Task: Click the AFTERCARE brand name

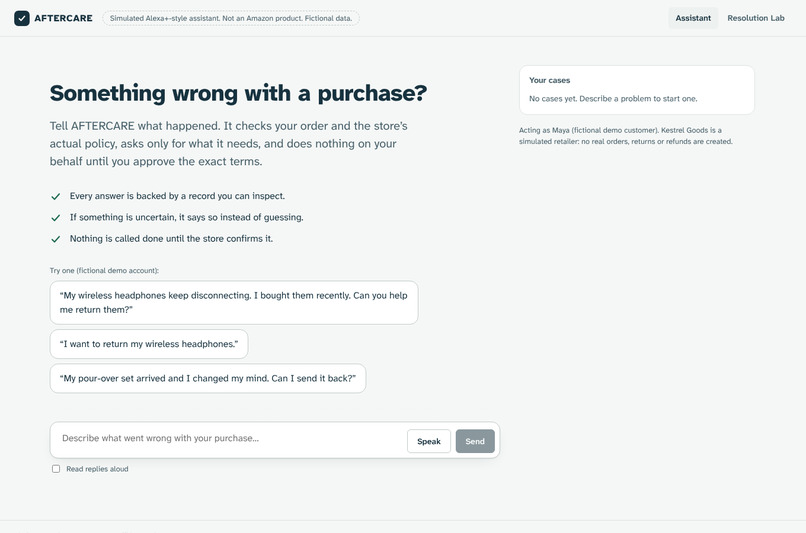Action: 63,18
